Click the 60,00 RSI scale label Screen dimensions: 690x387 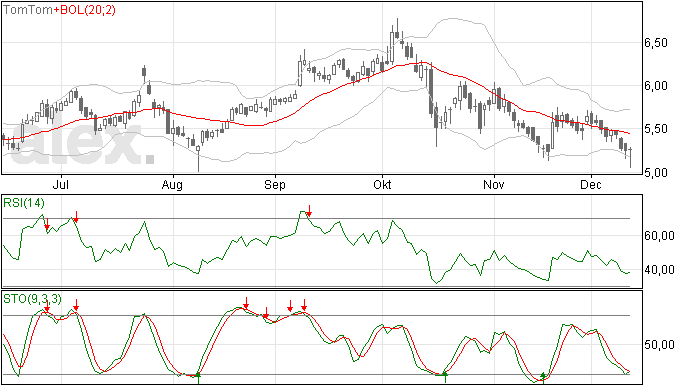point(659,236)
